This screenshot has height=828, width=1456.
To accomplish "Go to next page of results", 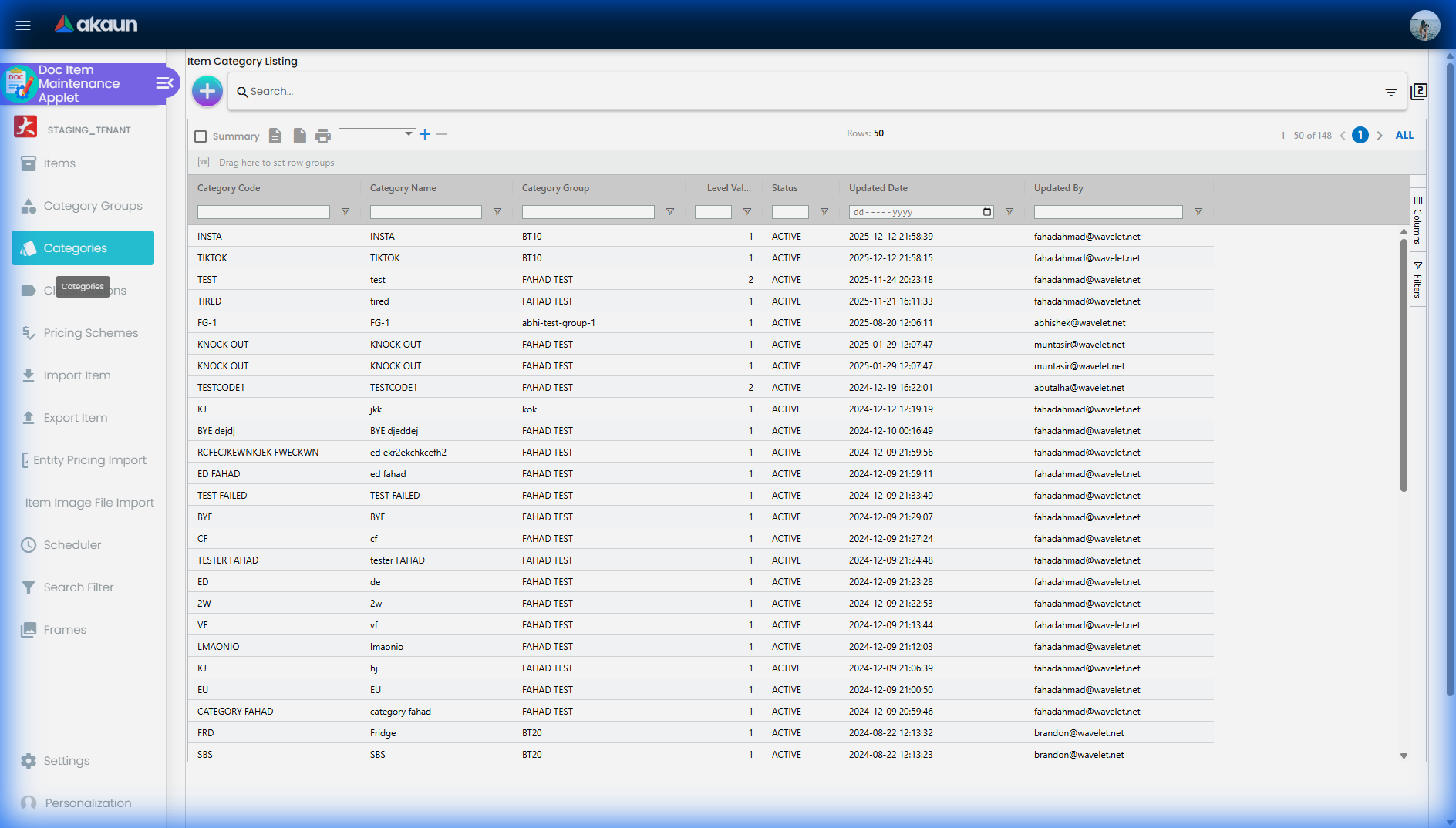I will (1380, 136).
